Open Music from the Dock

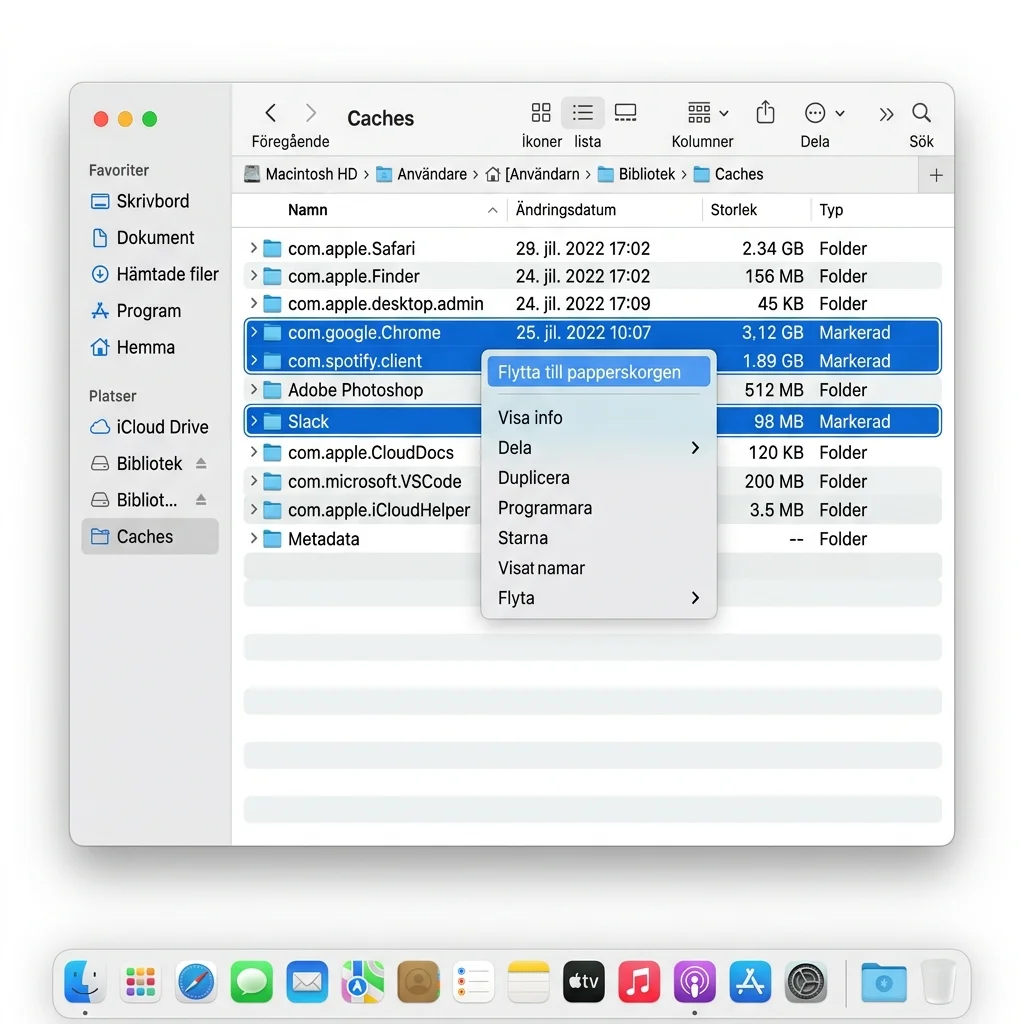(639, 981)
